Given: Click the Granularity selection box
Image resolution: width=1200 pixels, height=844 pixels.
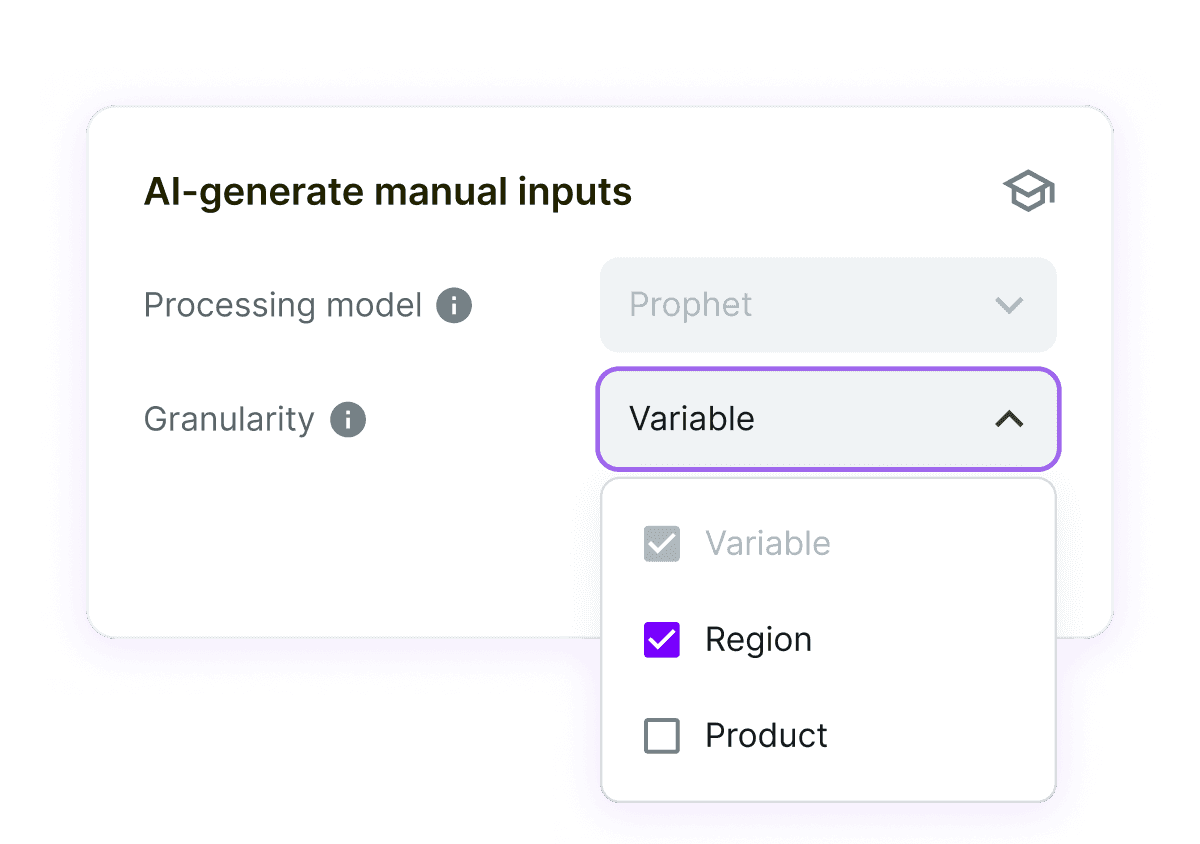Looking at the screenshot, I should point(828,420).
